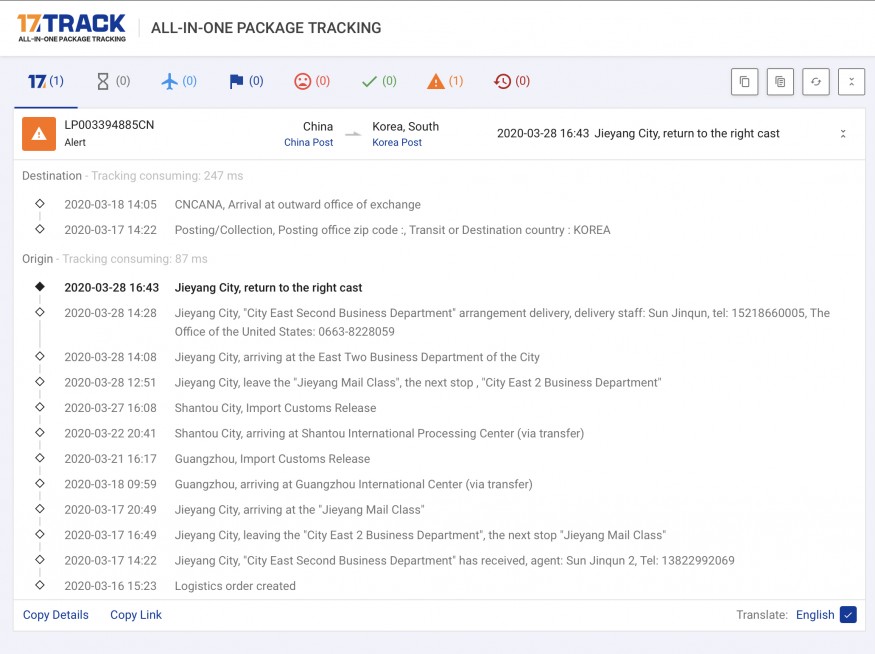Click the diamond marker for 2020-03-18 14:05
Image resolution: width=875 pixels, height=654 pixels.
(x=40, y=204)
